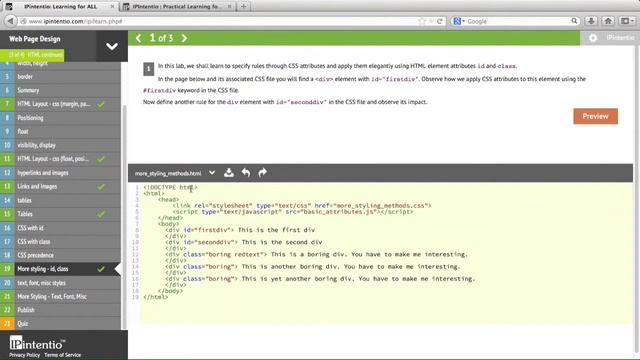Viewport: 640px width, 360px height.
Task: Open the search engine dropdown
Action: [459, 21]
